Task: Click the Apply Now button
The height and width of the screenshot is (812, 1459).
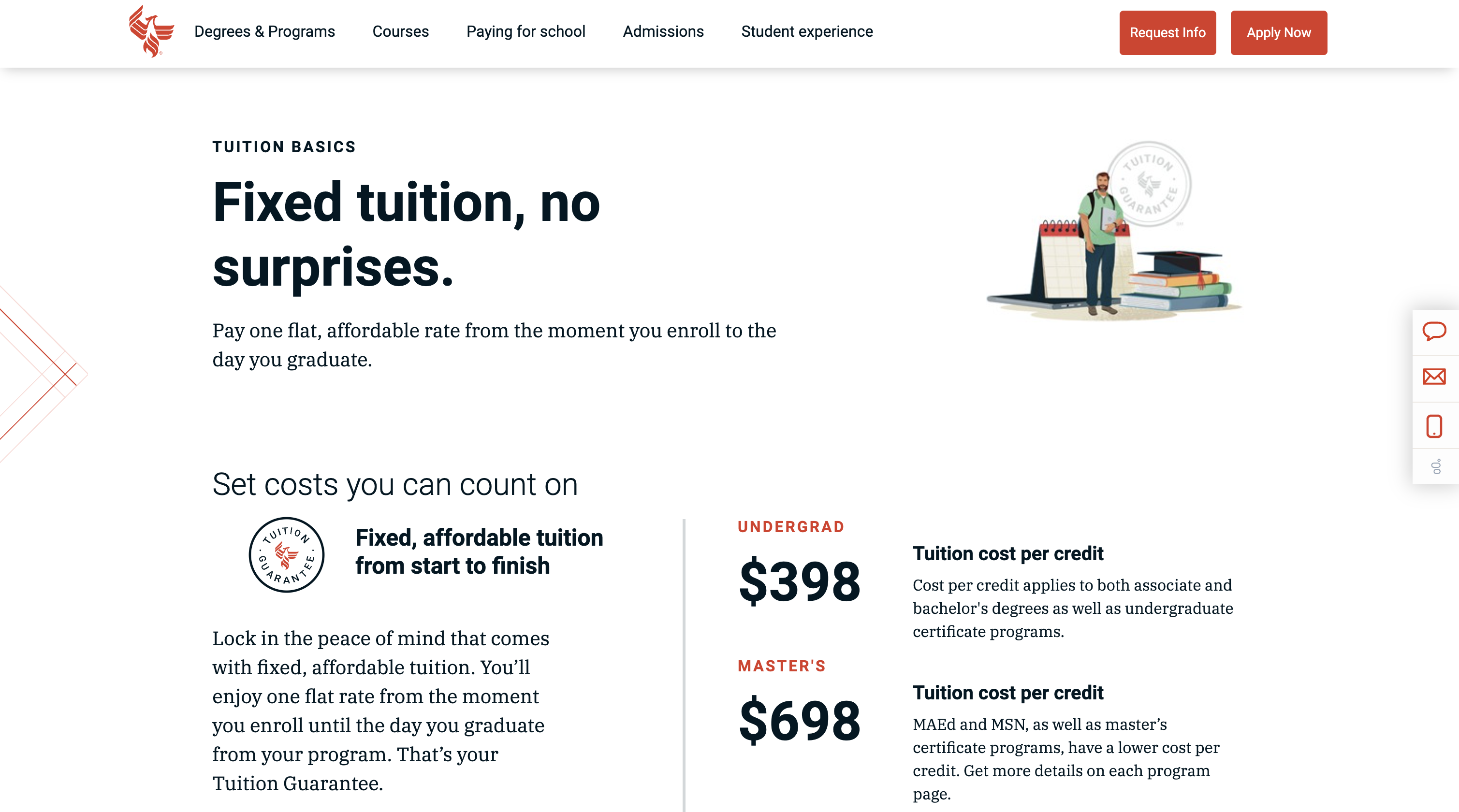Action: [1278, 33]
